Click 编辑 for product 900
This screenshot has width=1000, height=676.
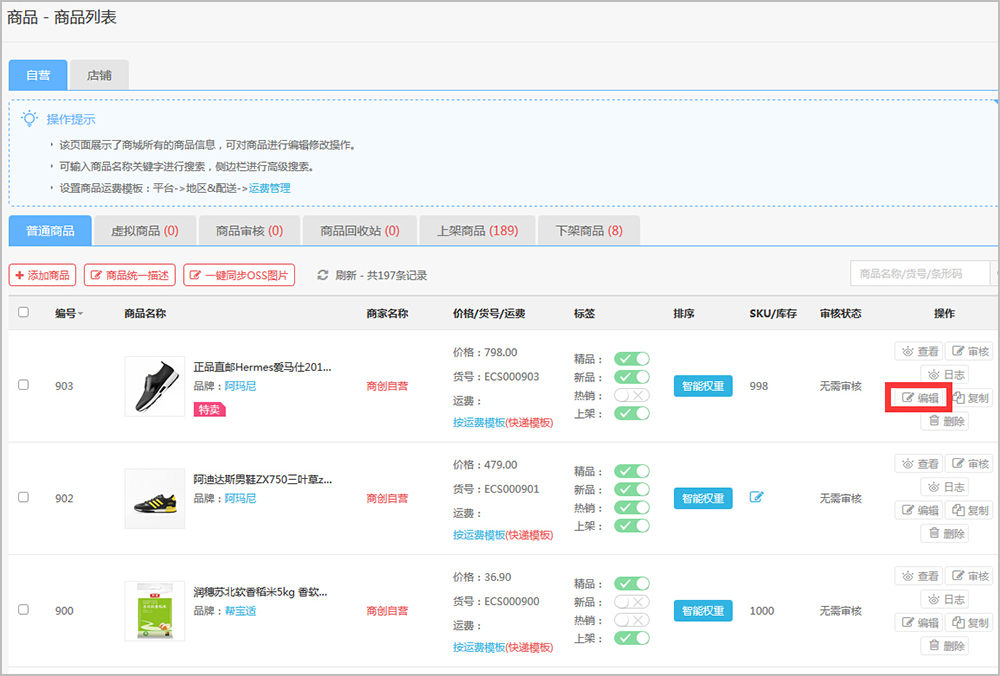tap(919, 622)
